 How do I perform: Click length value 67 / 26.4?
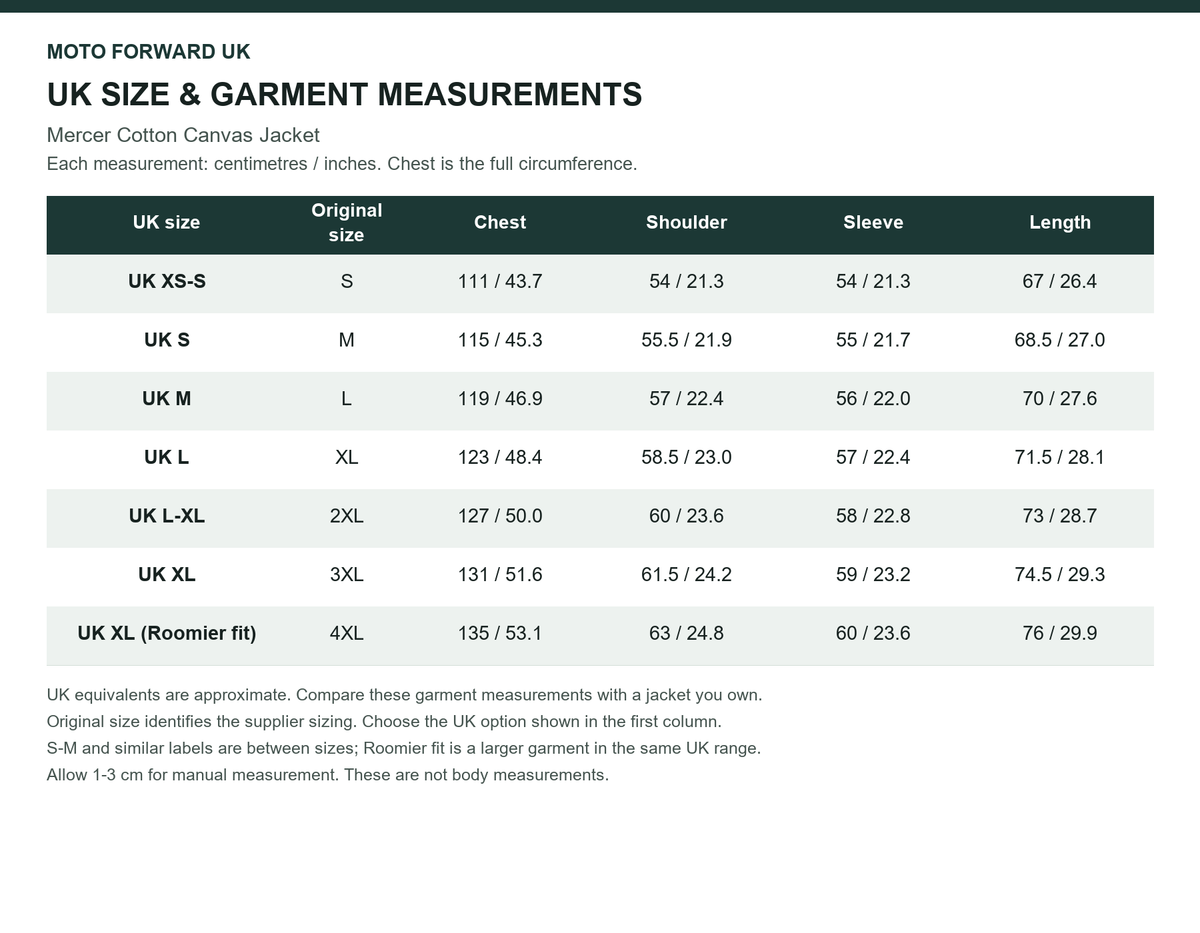(x=1060, y=281)
